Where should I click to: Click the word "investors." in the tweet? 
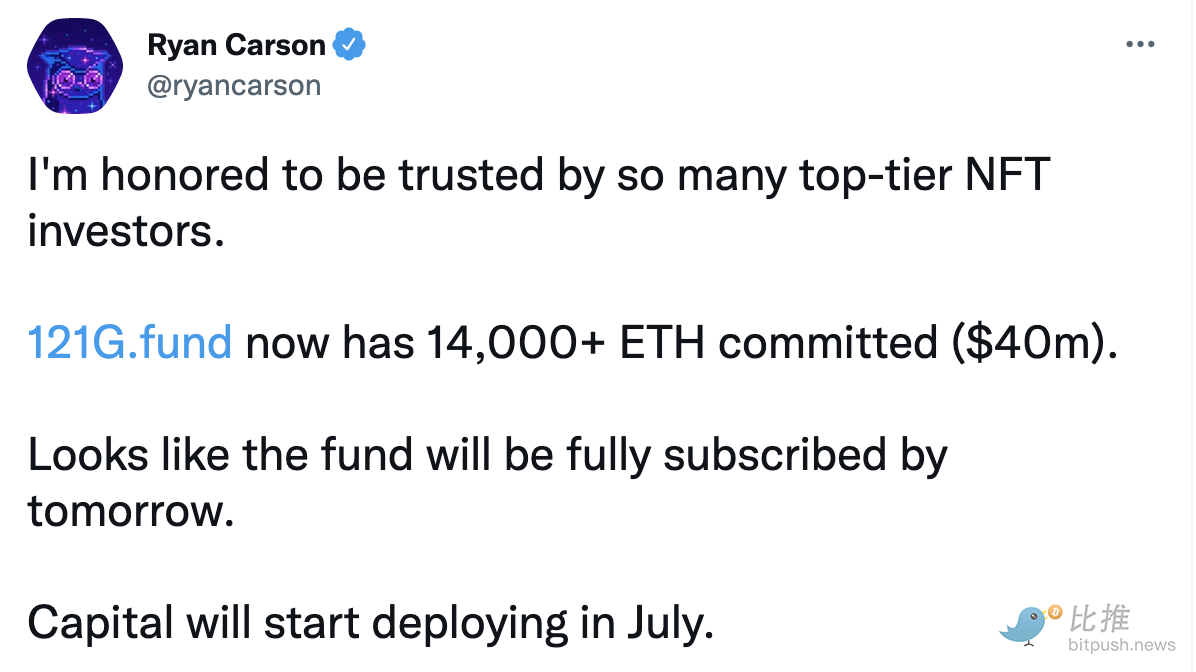126,231
